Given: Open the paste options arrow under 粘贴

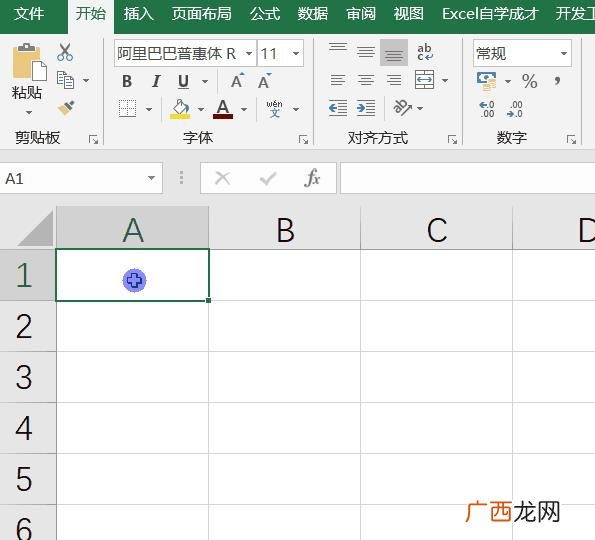Looking at the screenshot, I should [x=29, y=113].
